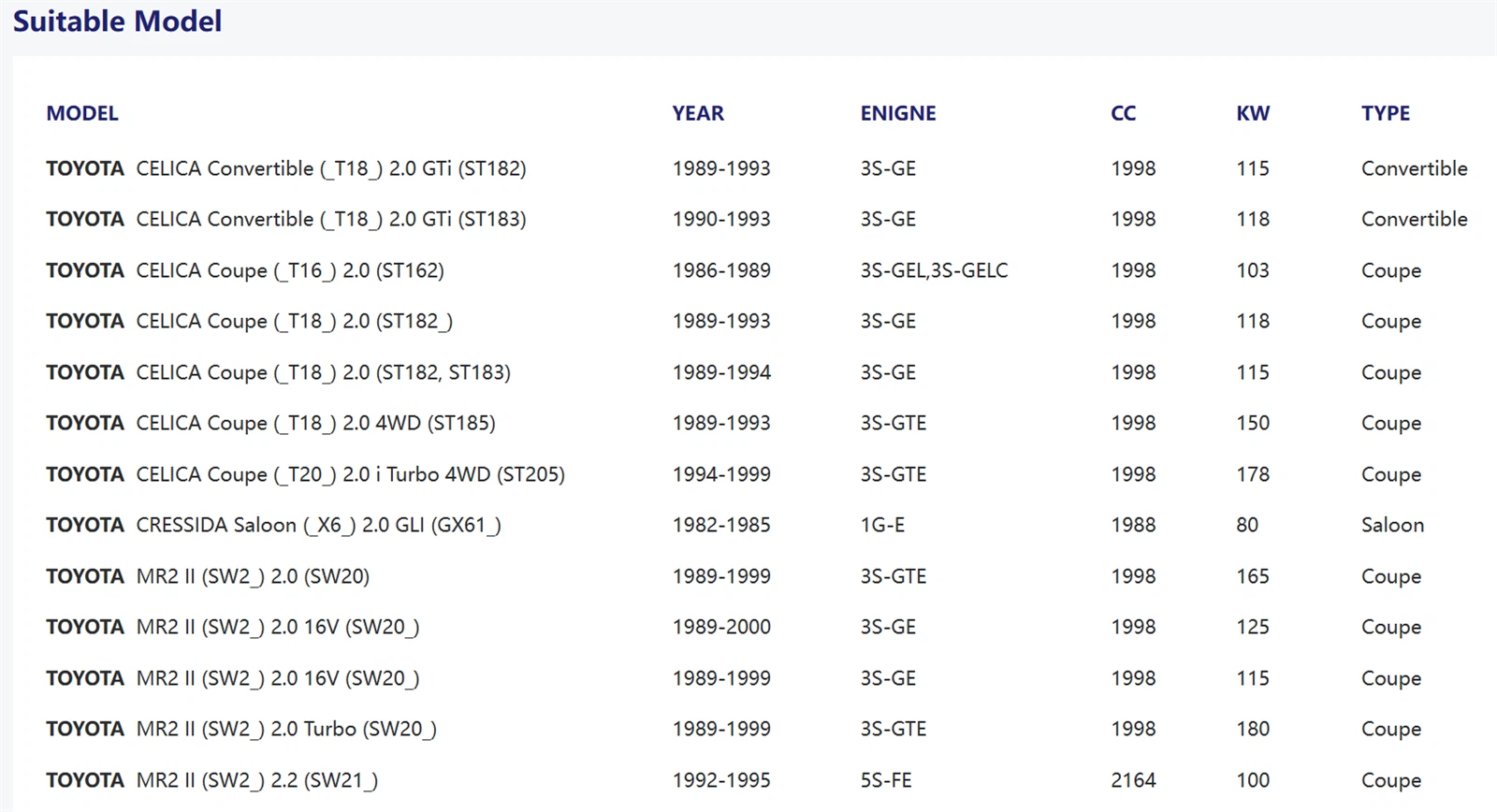Click CRESSIDA Saloon 2.0 GLI (GX61_) model
The height and width of the screenshot is (812, 1497).
point(319,525)
